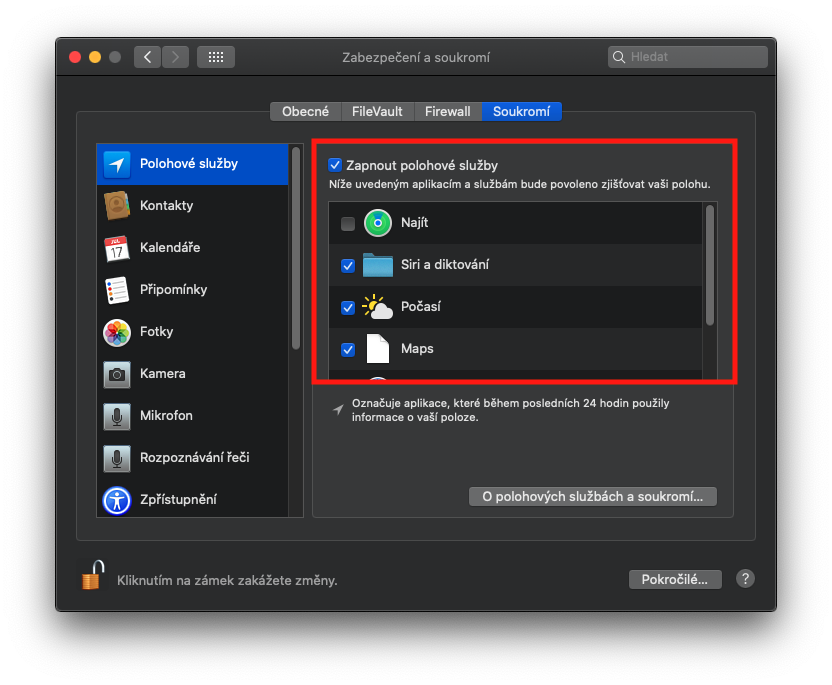
Task: Open Kontakty via its address book icon
Action: (117, 206)
